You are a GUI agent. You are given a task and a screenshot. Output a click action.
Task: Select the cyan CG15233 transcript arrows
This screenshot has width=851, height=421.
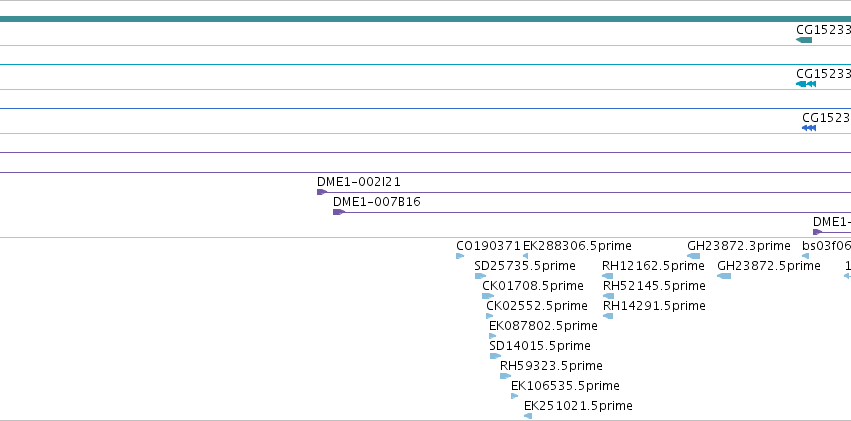[x=806, y=84]
